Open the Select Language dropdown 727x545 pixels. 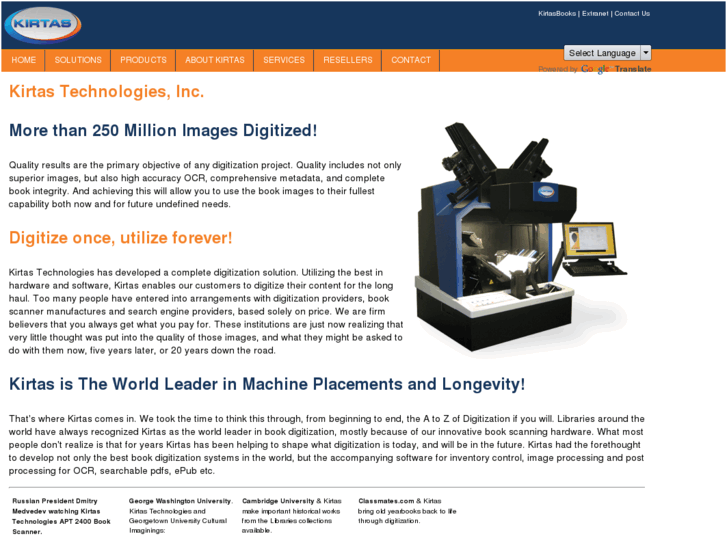(x=607, y=53)
